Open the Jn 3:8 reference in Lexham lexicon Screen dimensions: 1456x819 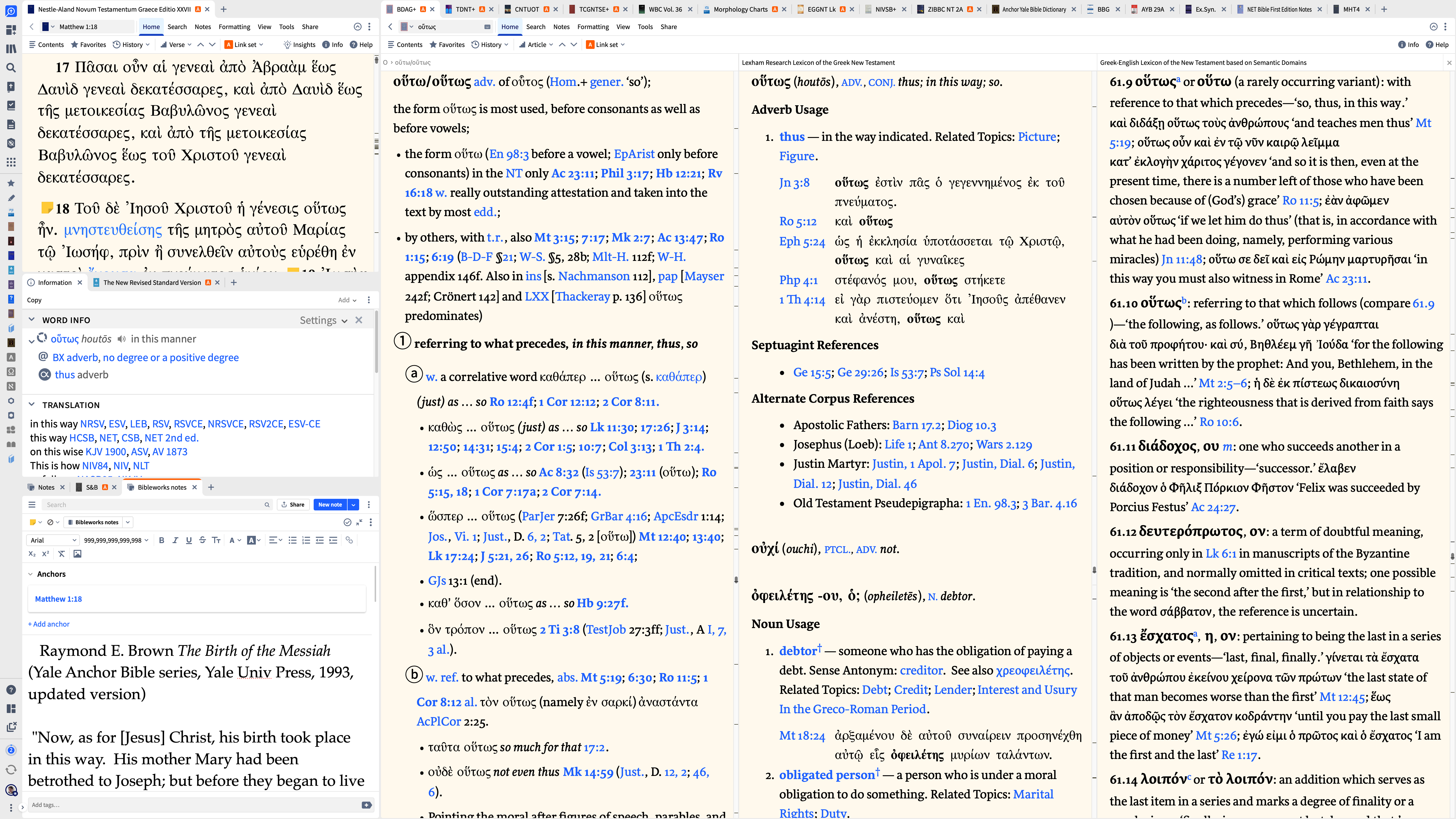click(x=794, y=182)
